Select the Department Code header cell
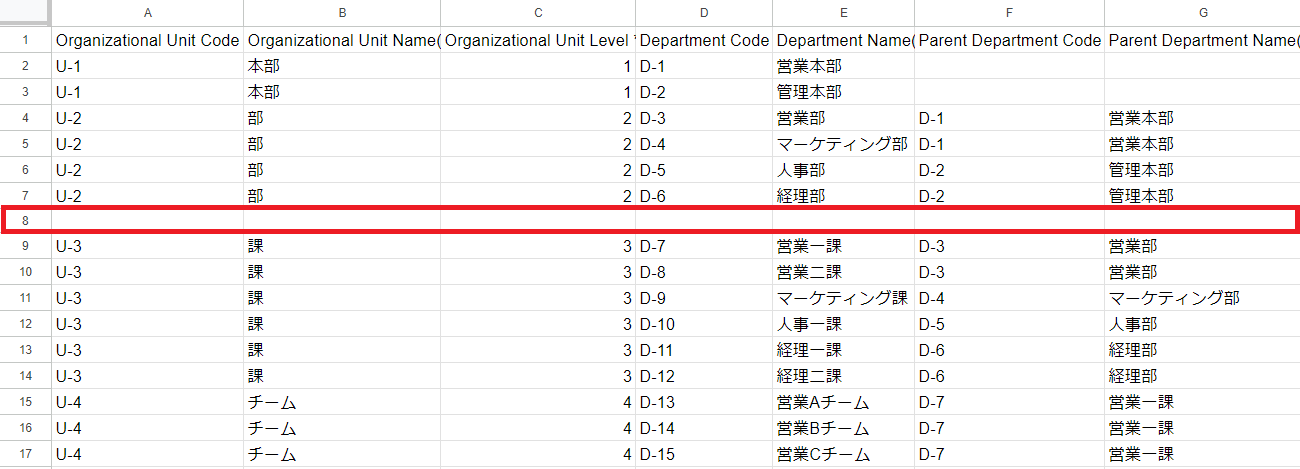 pos(704,41)
